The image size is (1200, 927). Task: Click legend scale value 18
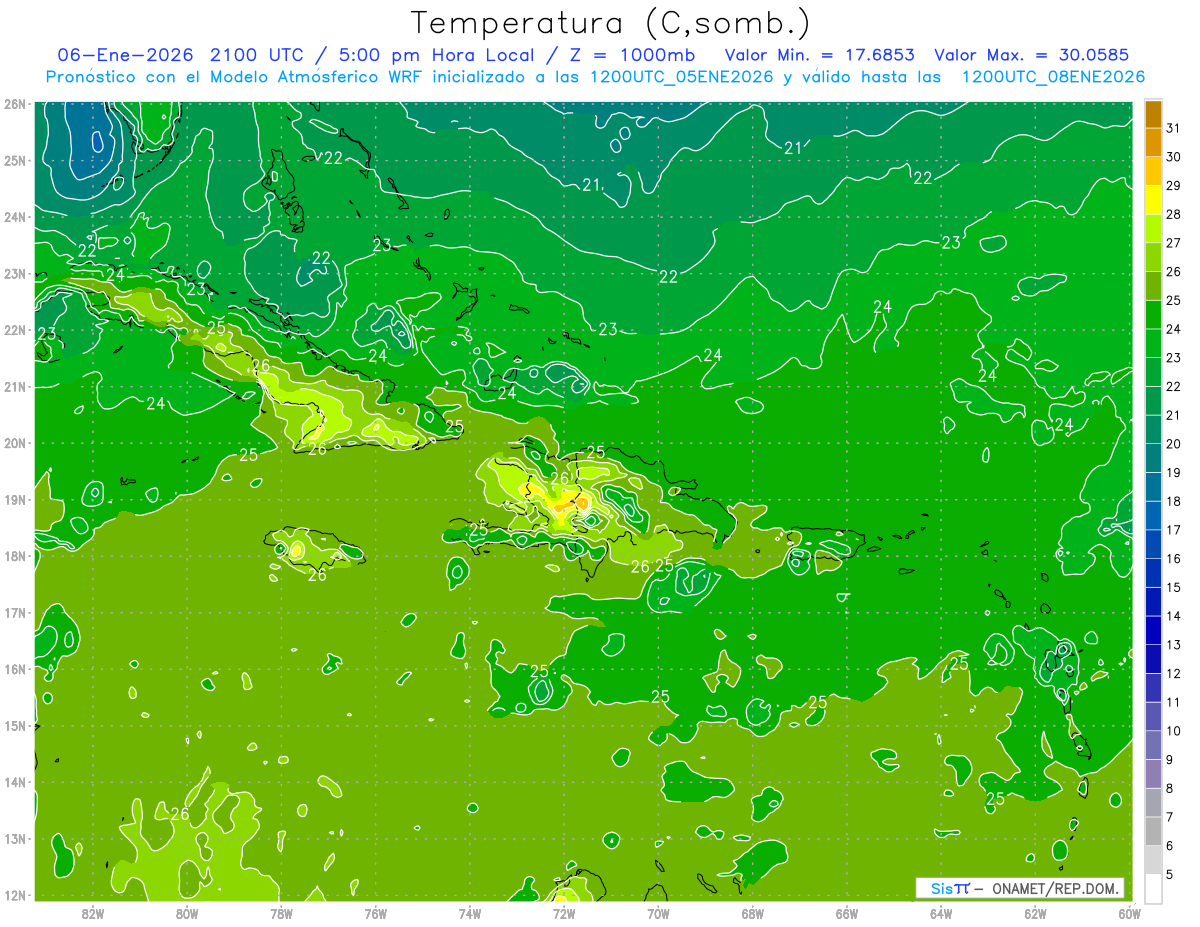1173,501
